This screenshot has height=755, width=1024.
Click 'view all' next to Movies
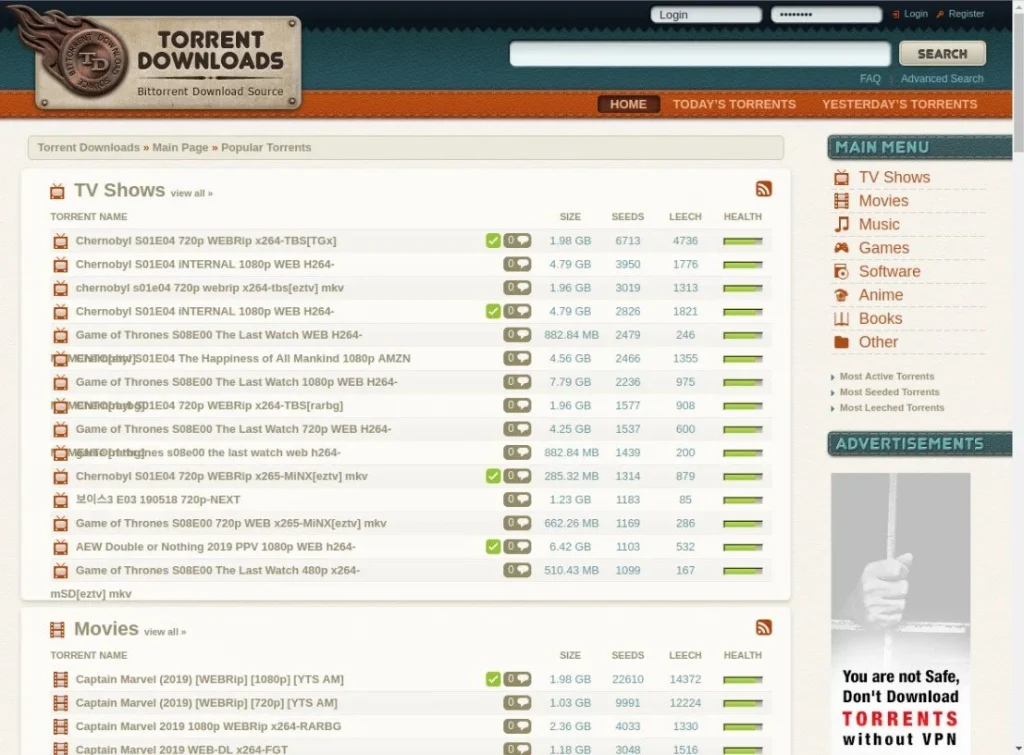point(165,632)
